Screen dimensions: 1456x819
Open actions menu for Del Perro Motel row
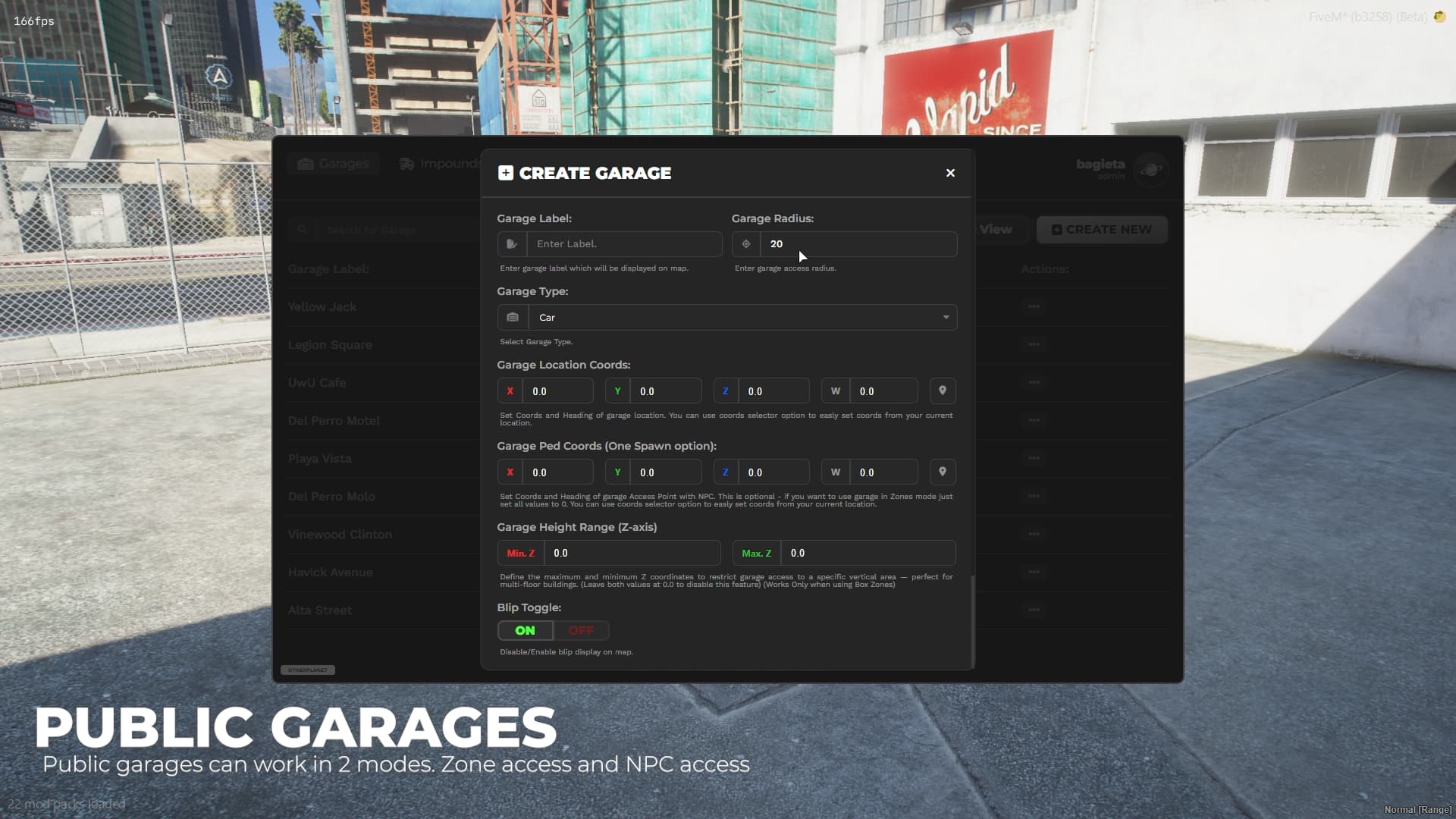pos(1034,421)
